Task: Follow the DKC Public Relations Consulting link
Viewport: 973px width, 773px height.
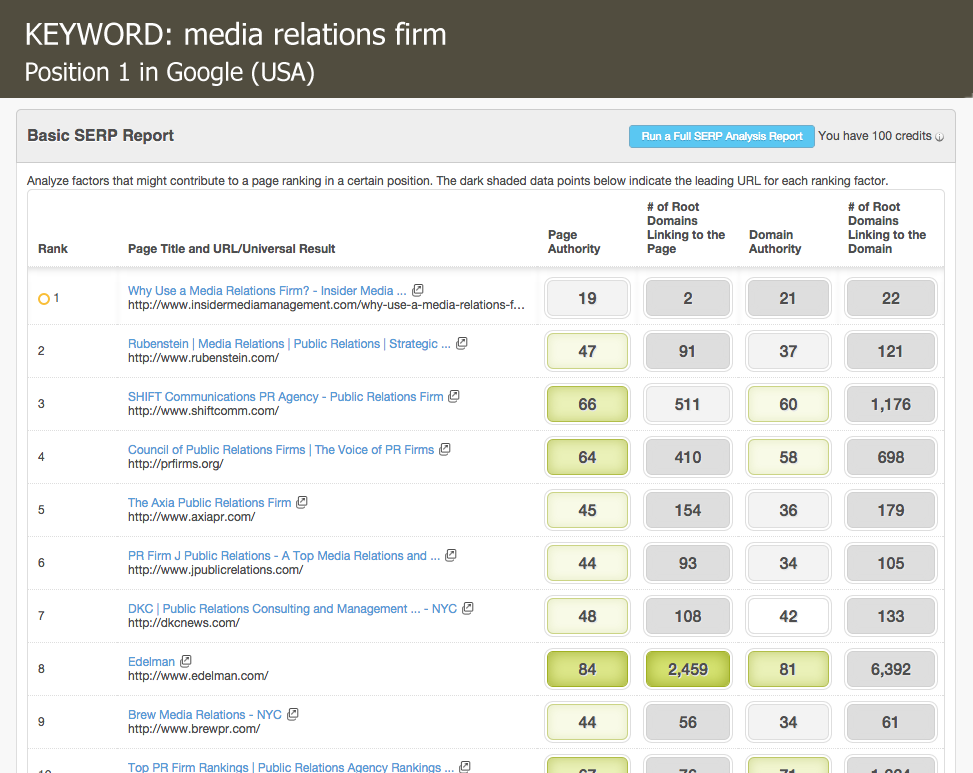Action: coord(292,609)
